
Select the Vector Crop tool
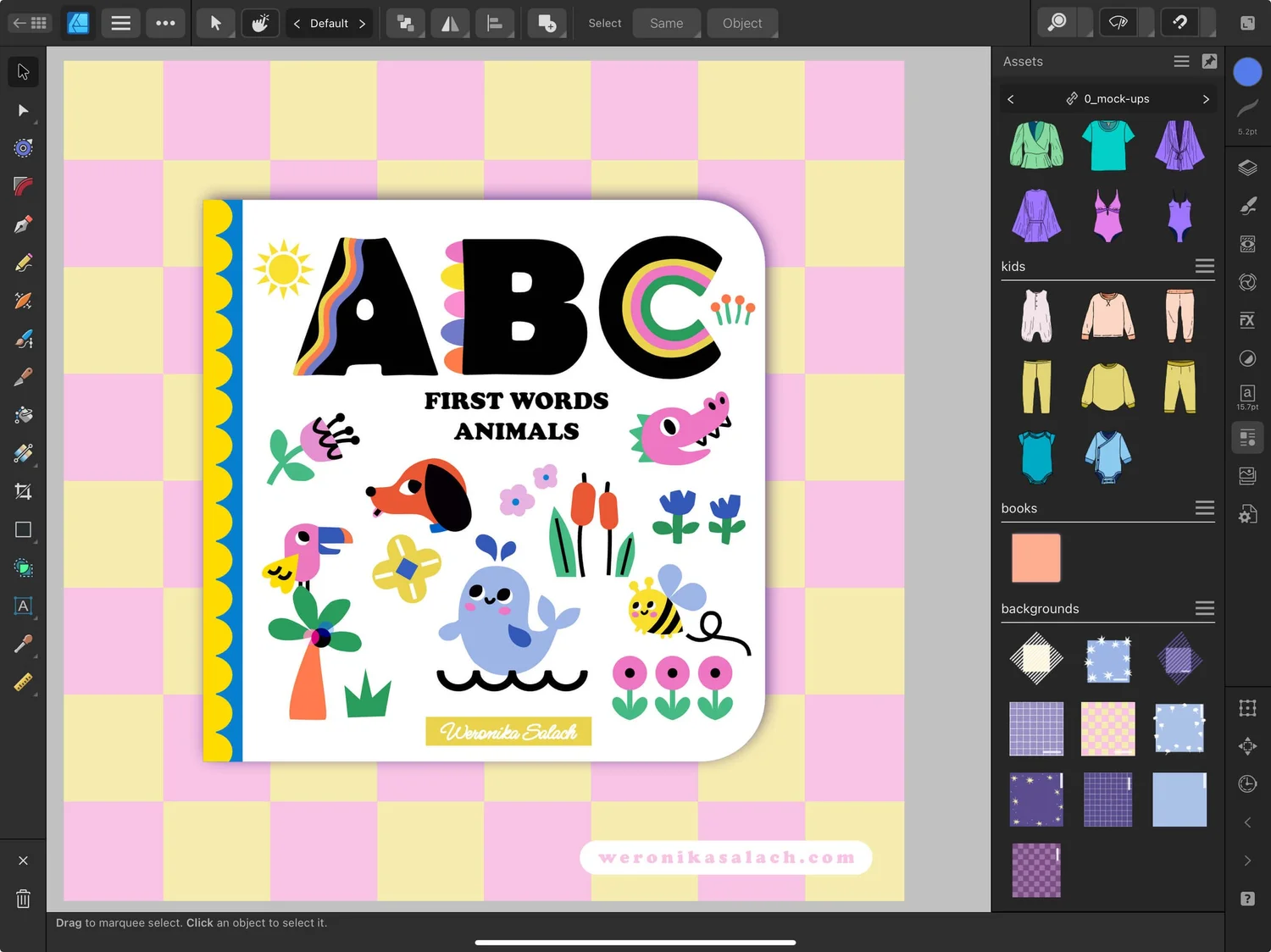[x=23, y=491]
